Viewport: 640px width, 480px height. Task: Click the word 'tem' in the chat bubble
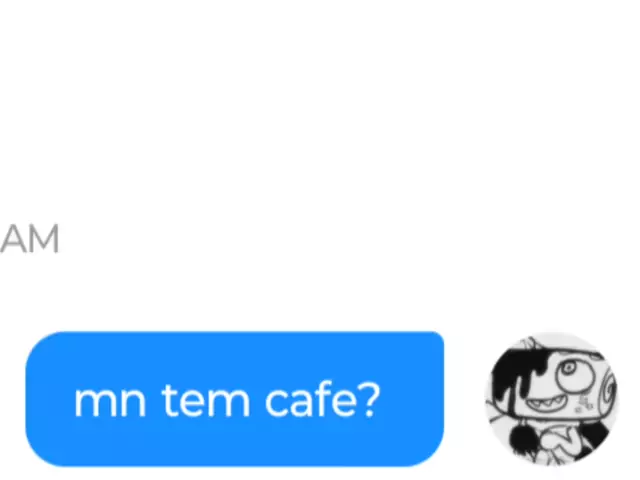(x=206, y=400)
